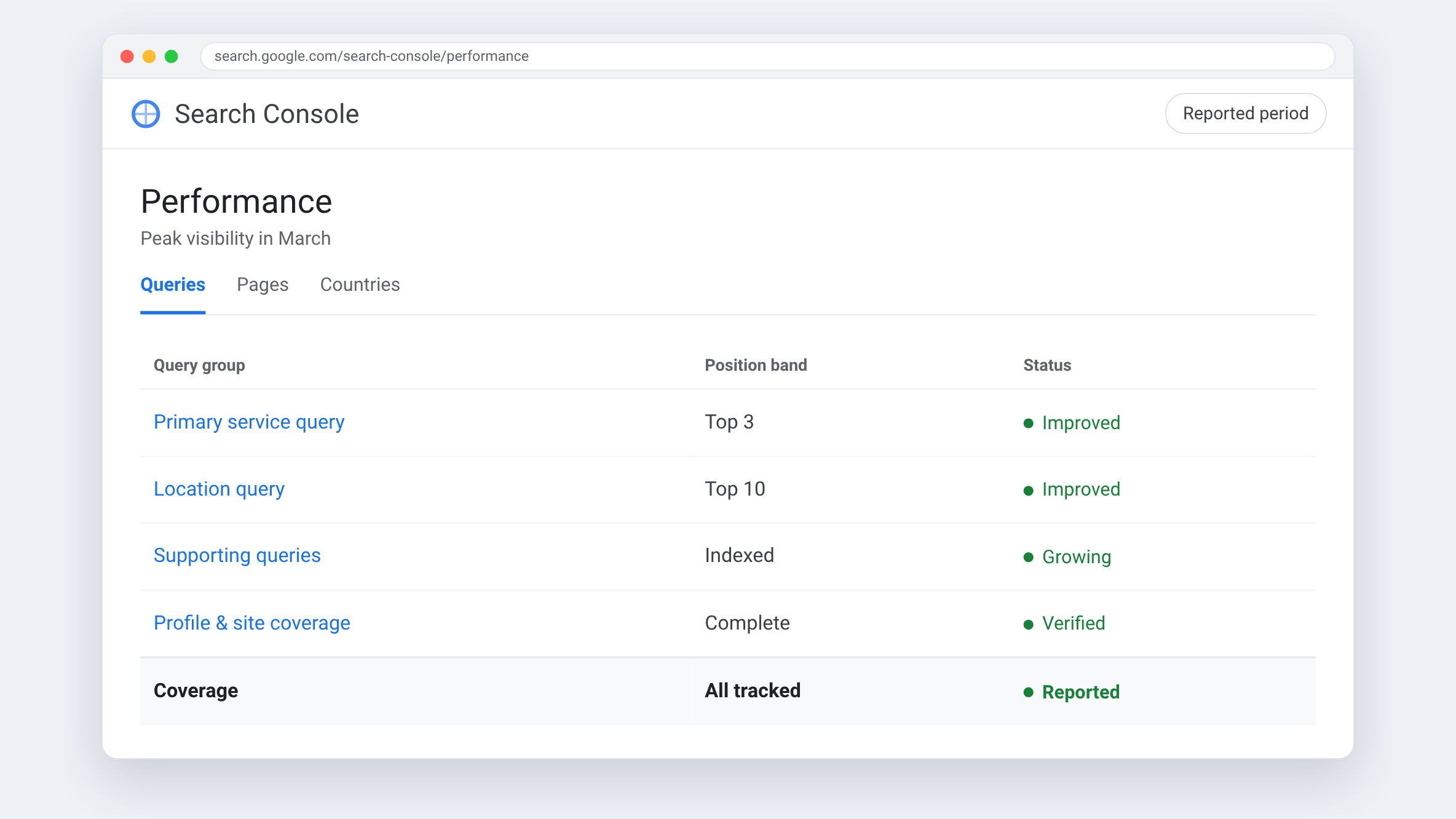This screenshot has height=819, width=1456.
Task: Open the Supporting queries link
Action: [237, 556]
